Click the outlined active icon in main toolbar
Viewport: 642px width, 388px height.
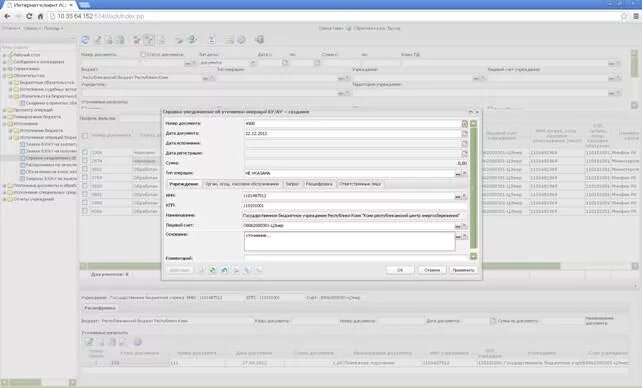tap(148, 40)
